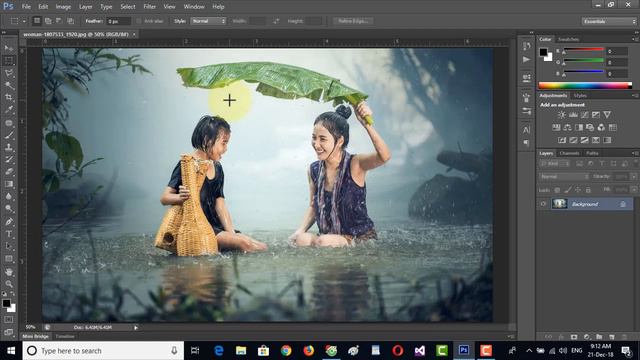Image resolution: width=640 pixels, height=360 pixels.
Task: Select the Lasso tool
Action: (x=9, y=73)
